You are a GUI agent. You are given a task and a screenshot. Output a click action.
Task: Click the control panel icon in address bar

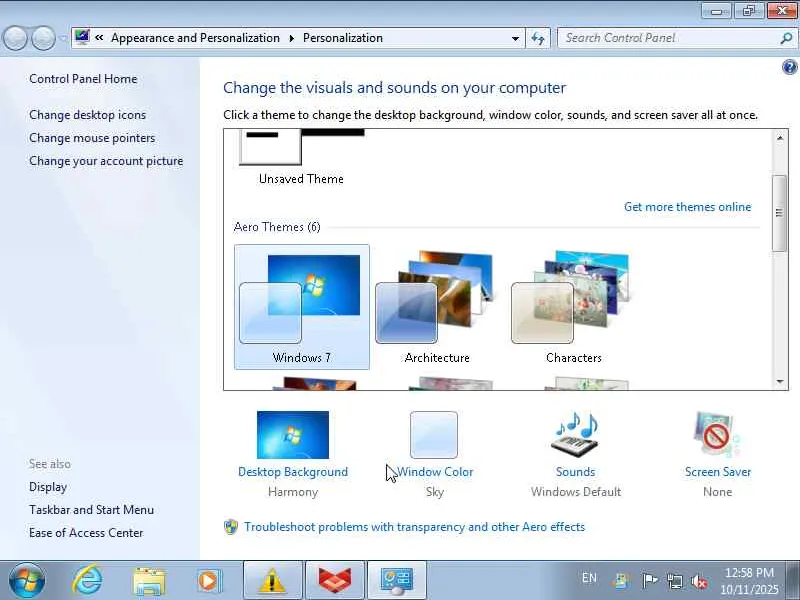[x=82, y=37]
